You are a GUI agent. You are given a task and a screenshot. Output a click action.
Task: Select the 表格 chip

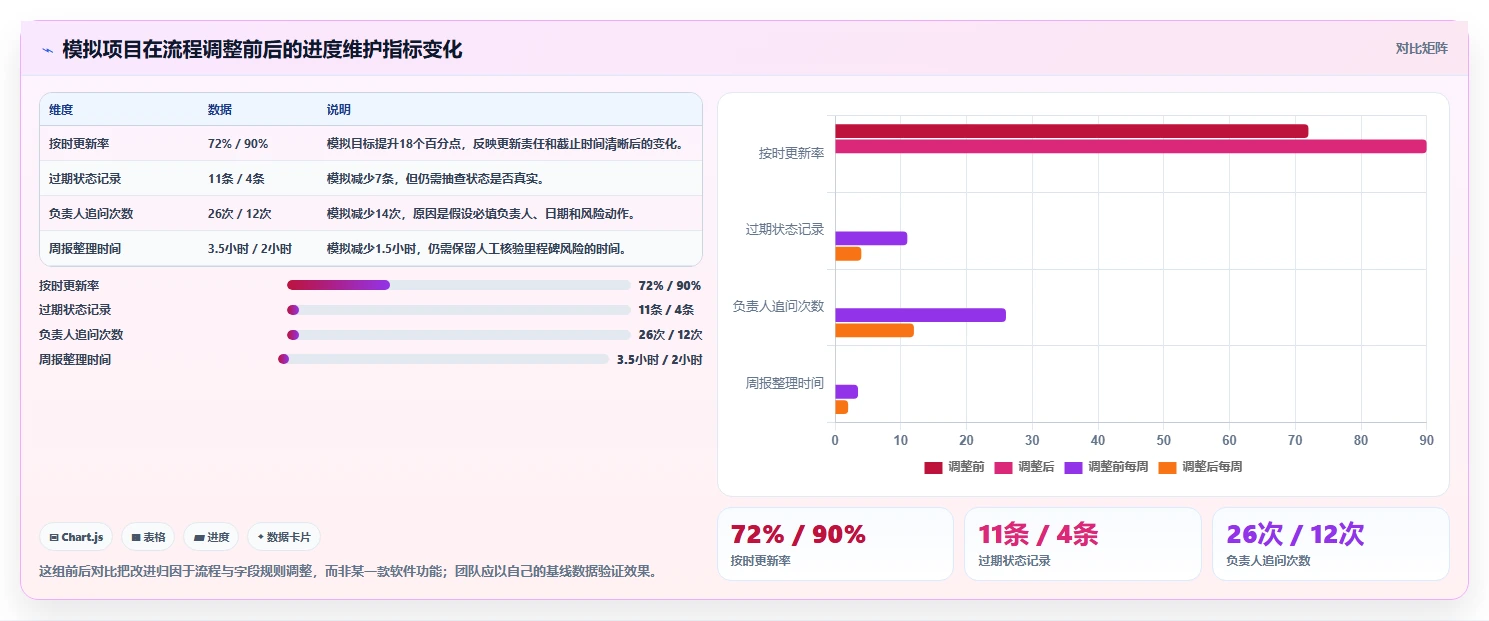pos(148,537)
